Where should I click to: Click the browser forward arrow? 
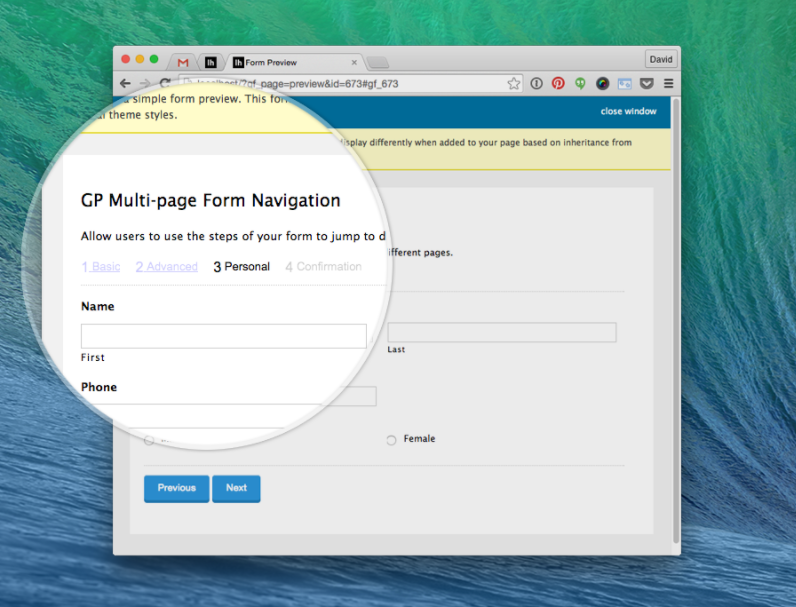[145, 83]
